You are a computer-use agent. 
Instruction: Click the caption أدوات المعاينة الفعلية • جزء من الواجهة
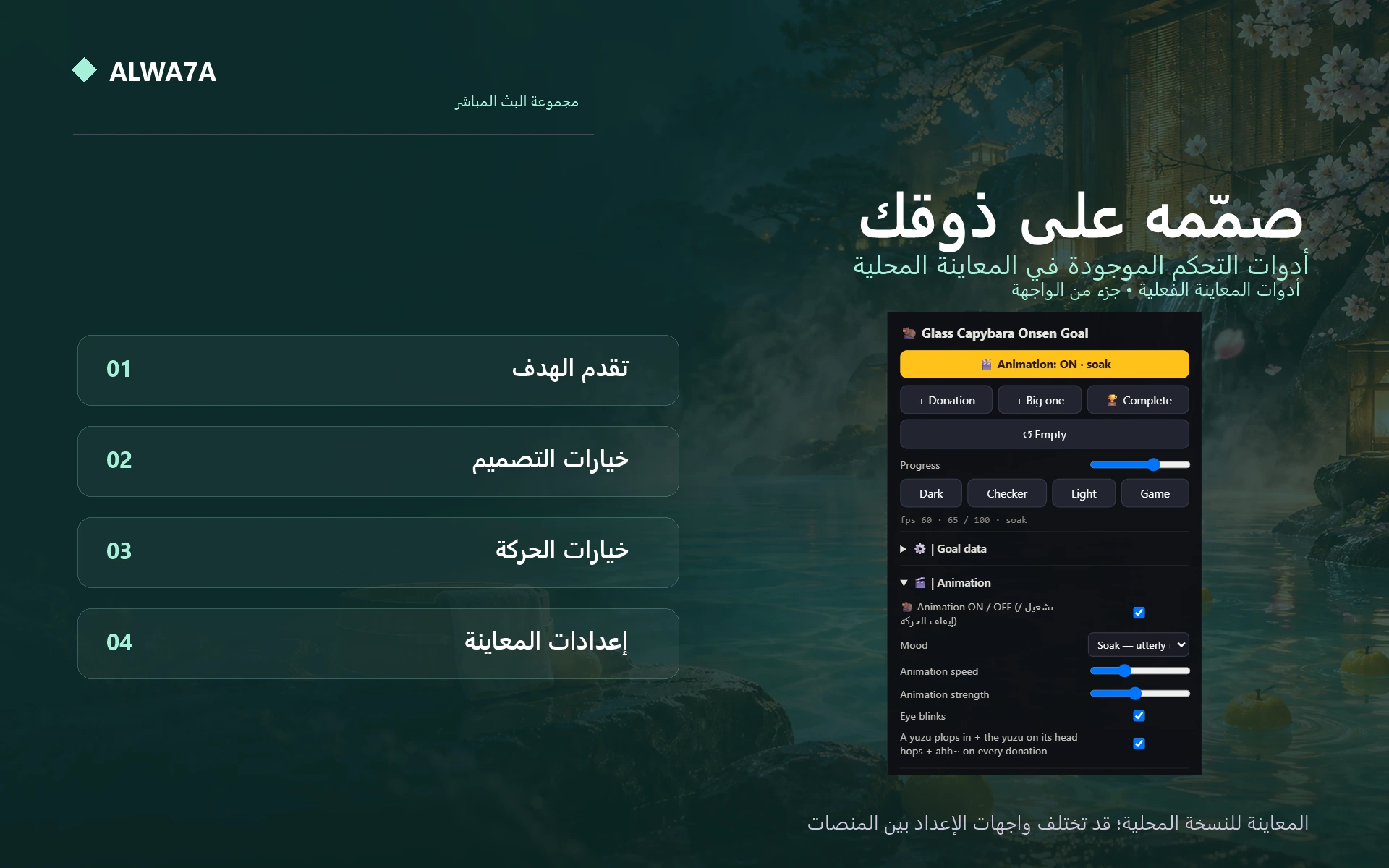point(1155,290)
